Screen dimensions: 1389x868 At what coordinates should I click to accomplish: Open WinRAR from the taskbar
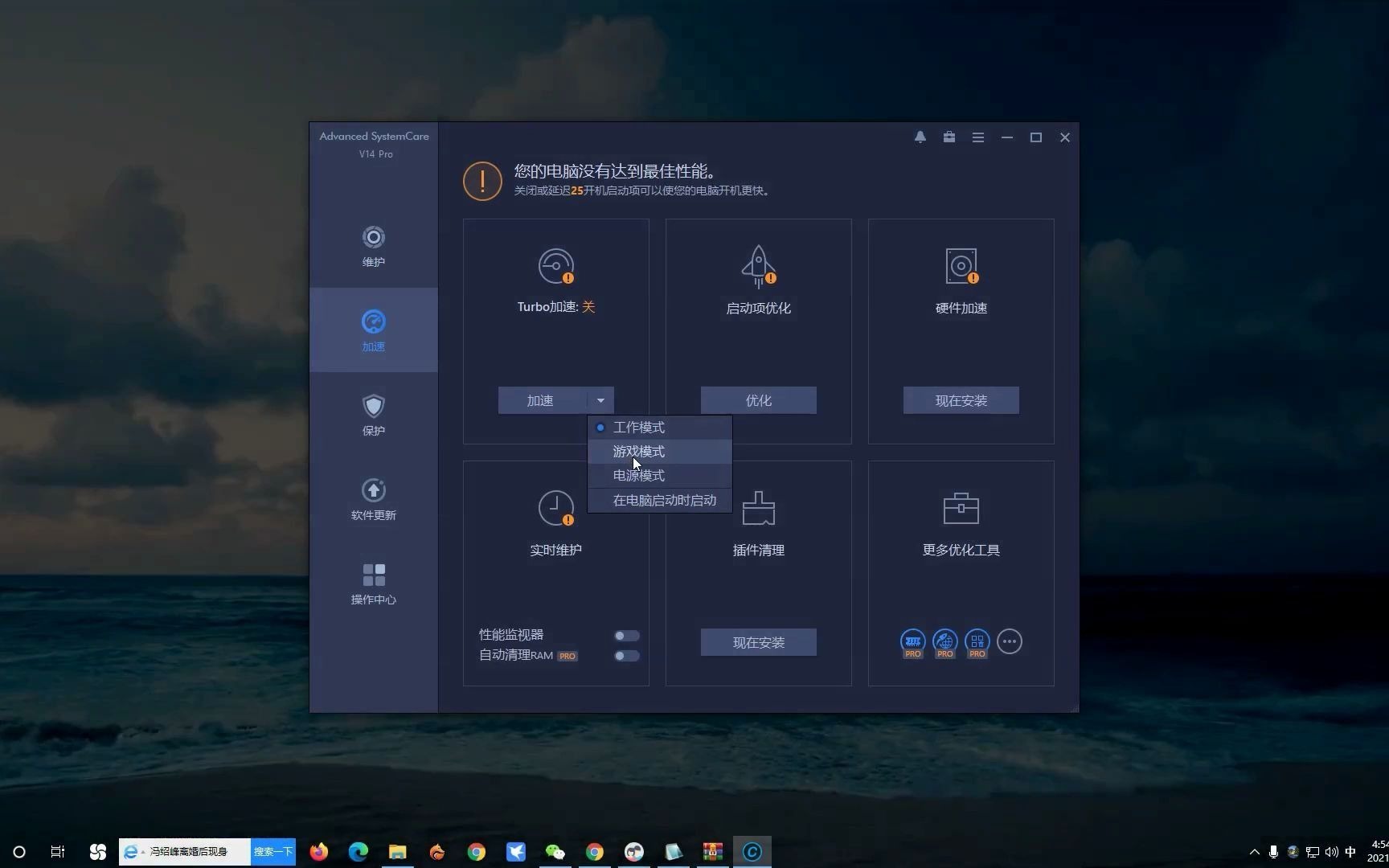713,852
